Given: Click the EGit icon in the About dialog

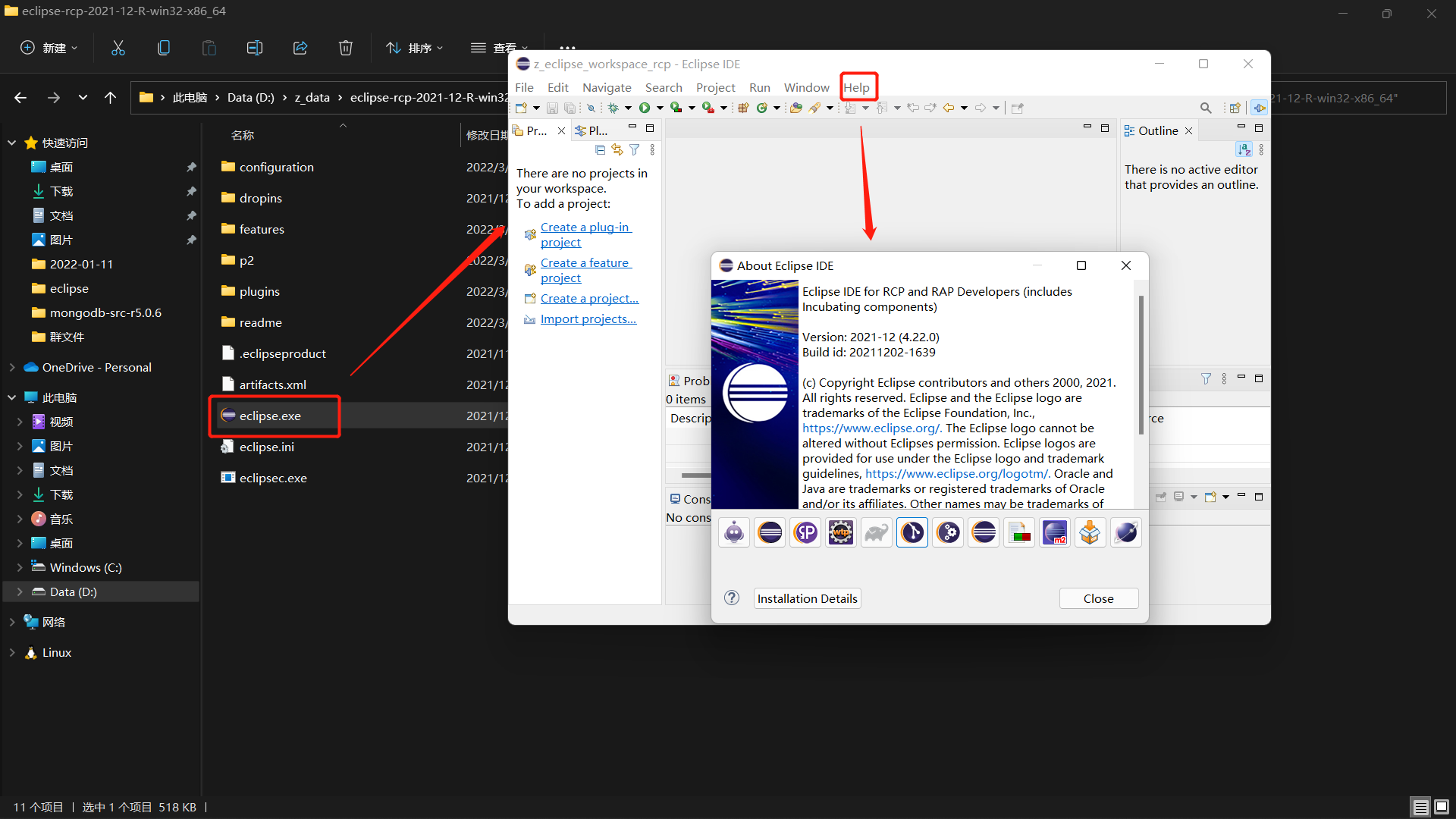Looking at the screenshot, I should point(912,532).
